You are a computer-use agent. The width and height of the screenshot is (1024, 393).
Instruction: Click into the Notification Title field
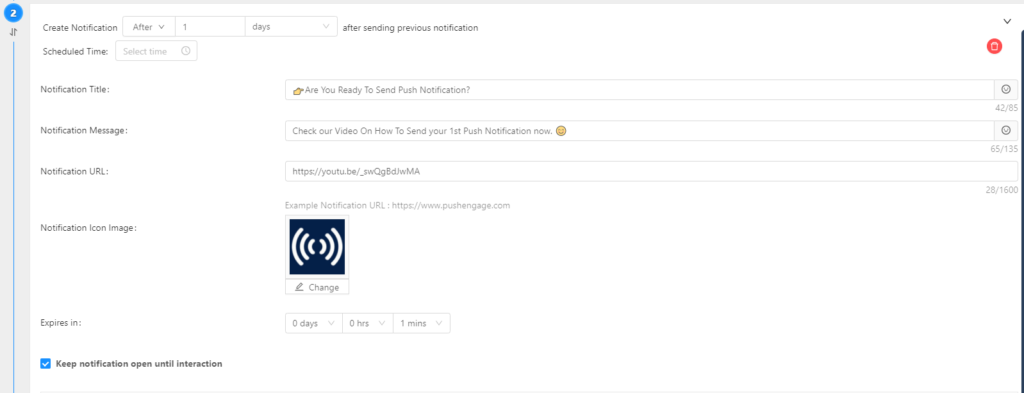[639, 89]
